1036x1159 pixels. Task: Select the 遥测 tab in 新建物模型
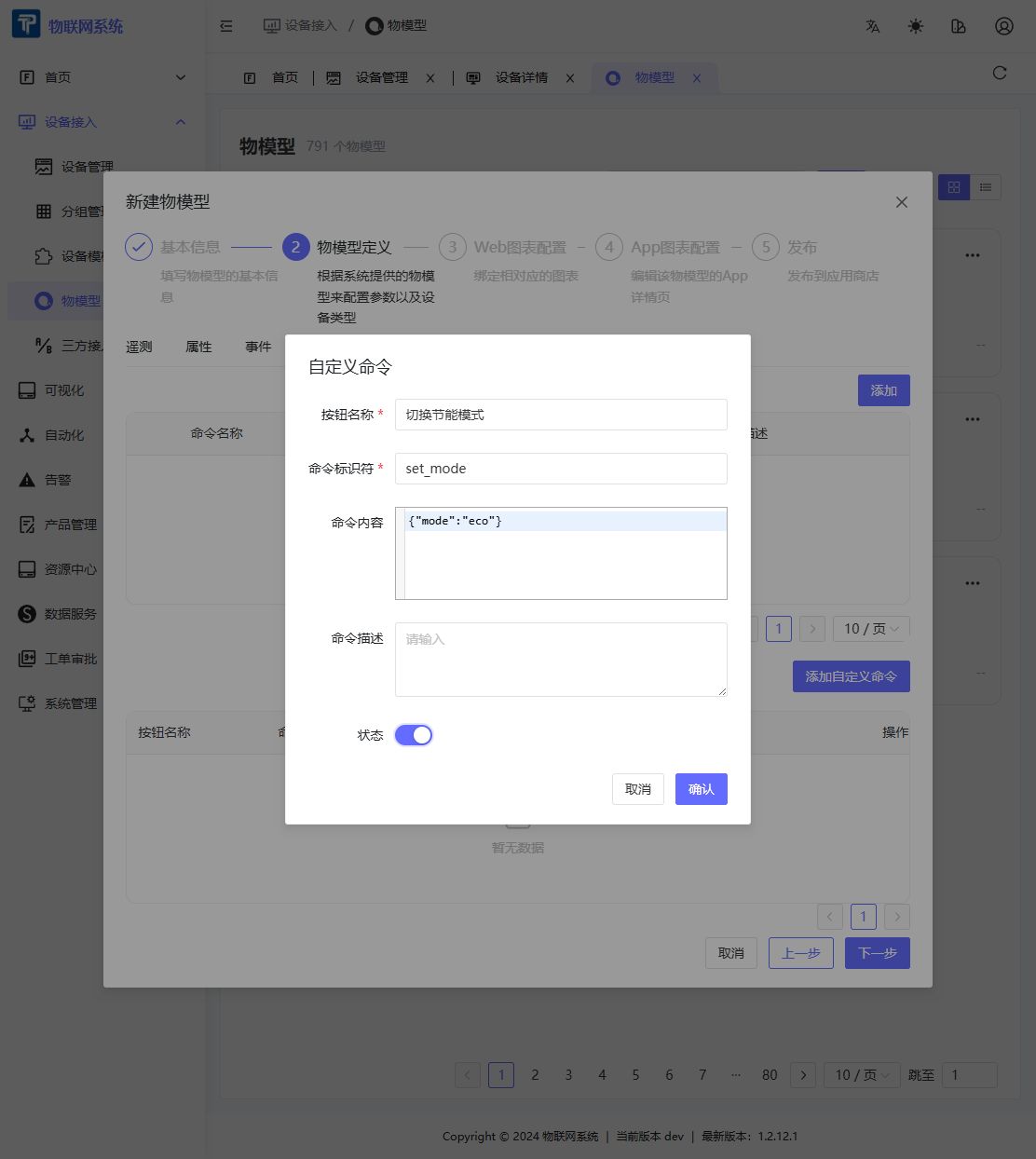(x=139, y=347)
